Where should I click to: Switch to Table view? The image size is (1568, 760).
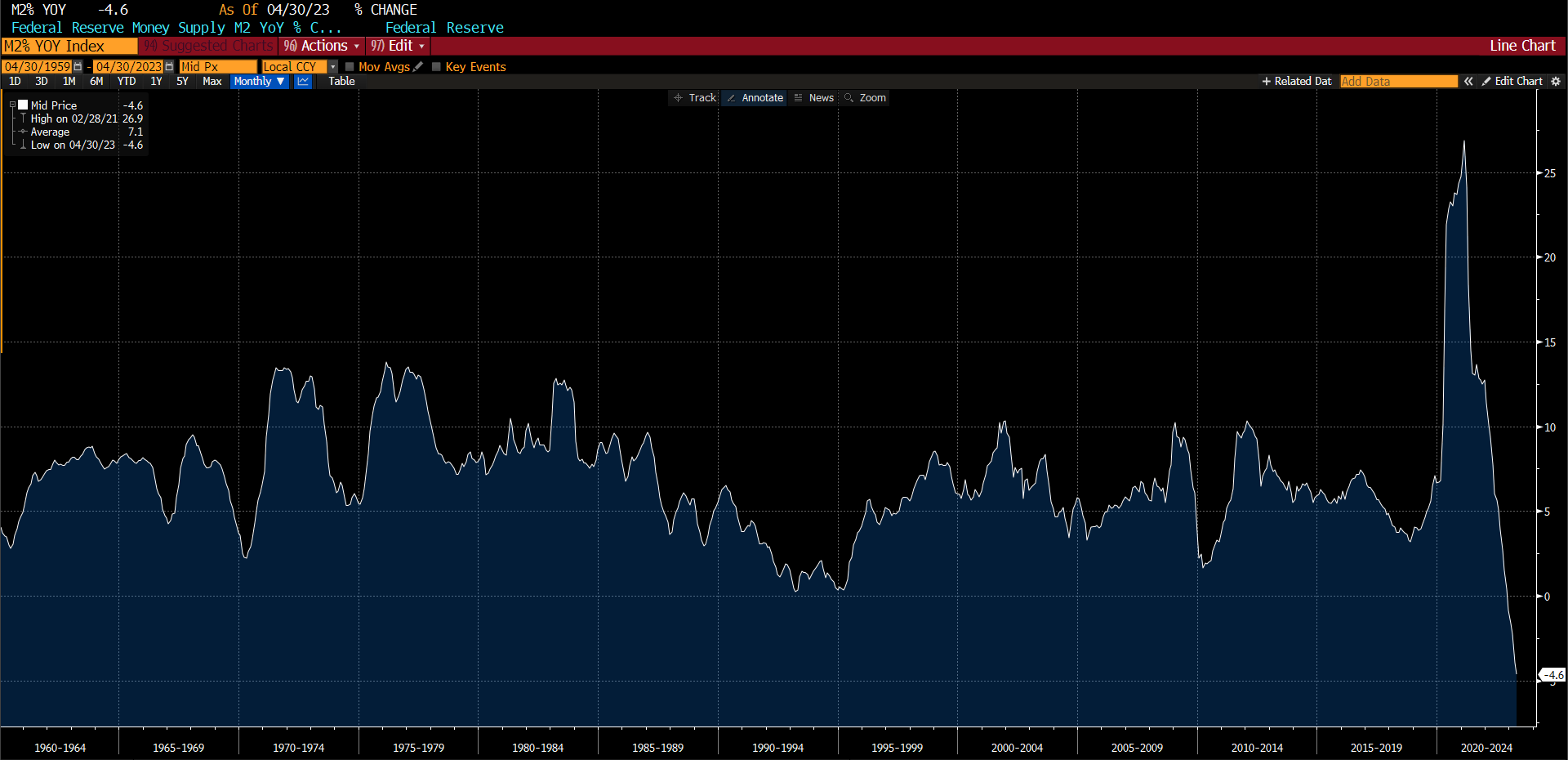pos(341,82)
